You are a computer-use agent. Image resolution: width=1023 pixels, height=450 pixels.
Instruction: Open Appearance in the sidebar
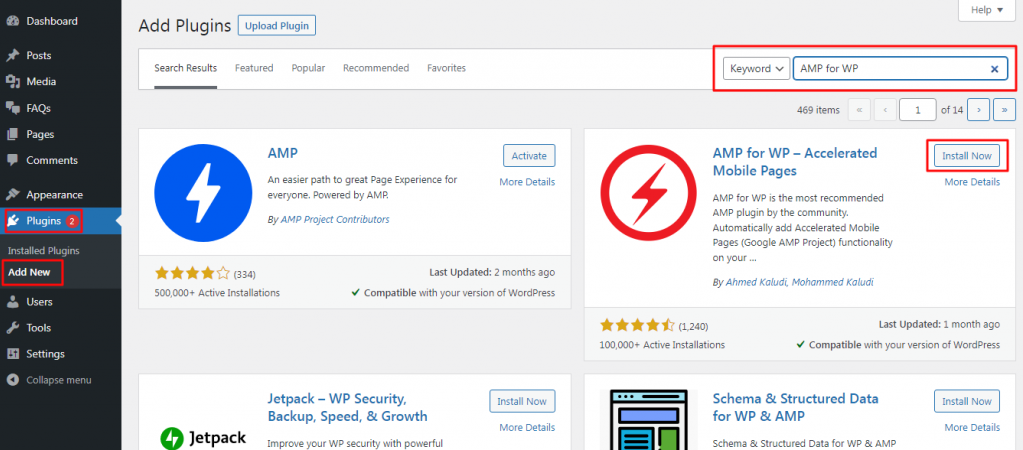54,194
